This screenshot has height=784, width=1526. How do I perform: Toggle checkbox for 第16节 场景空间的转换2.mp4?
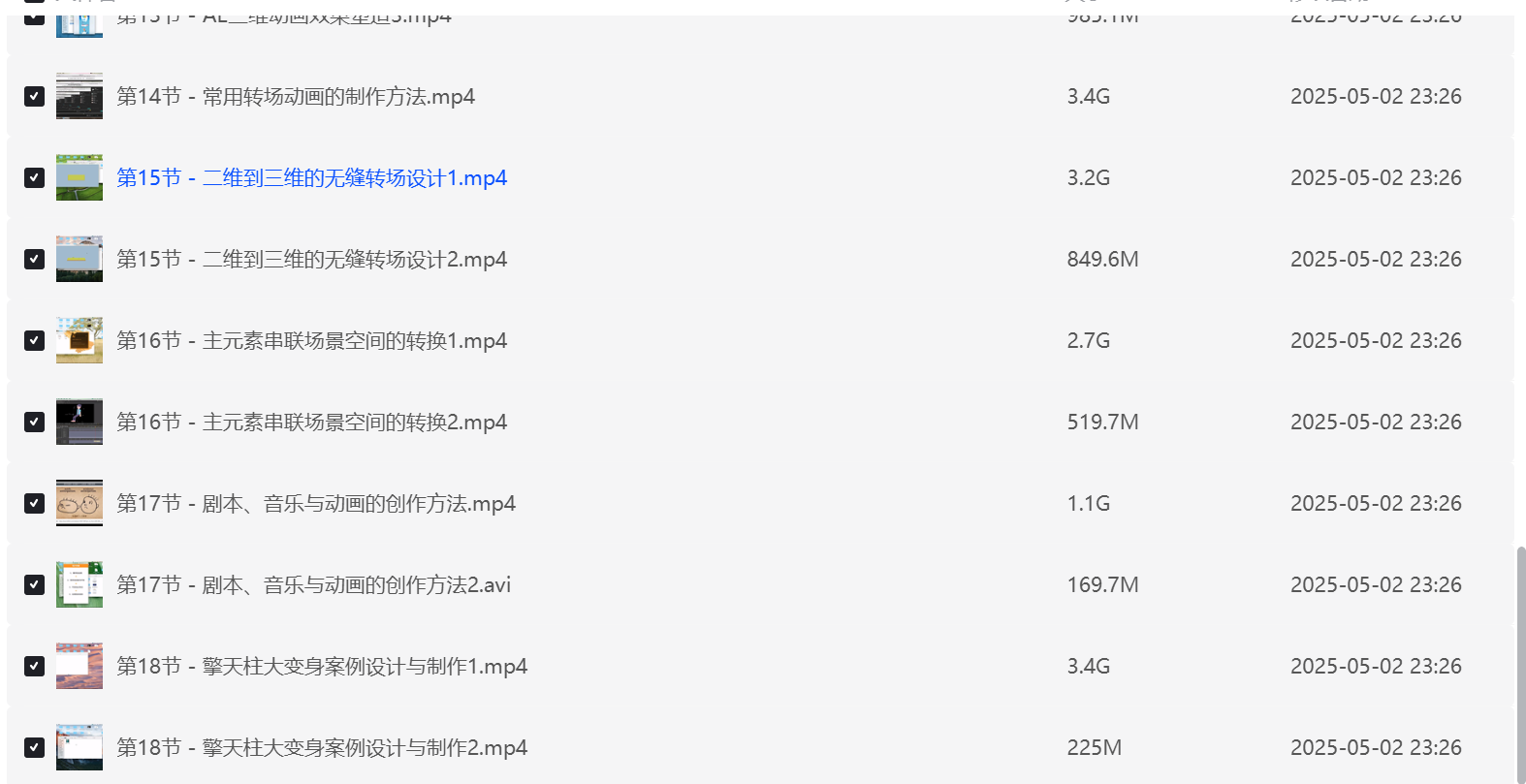point(34,422)
